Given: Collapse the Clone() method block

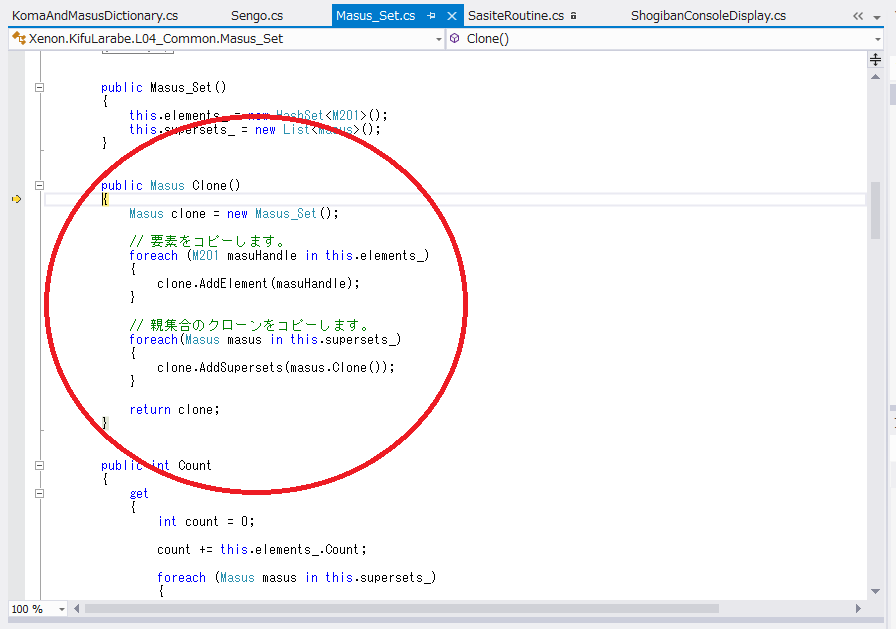Looking at the screenshot, I should coord(39,185).
